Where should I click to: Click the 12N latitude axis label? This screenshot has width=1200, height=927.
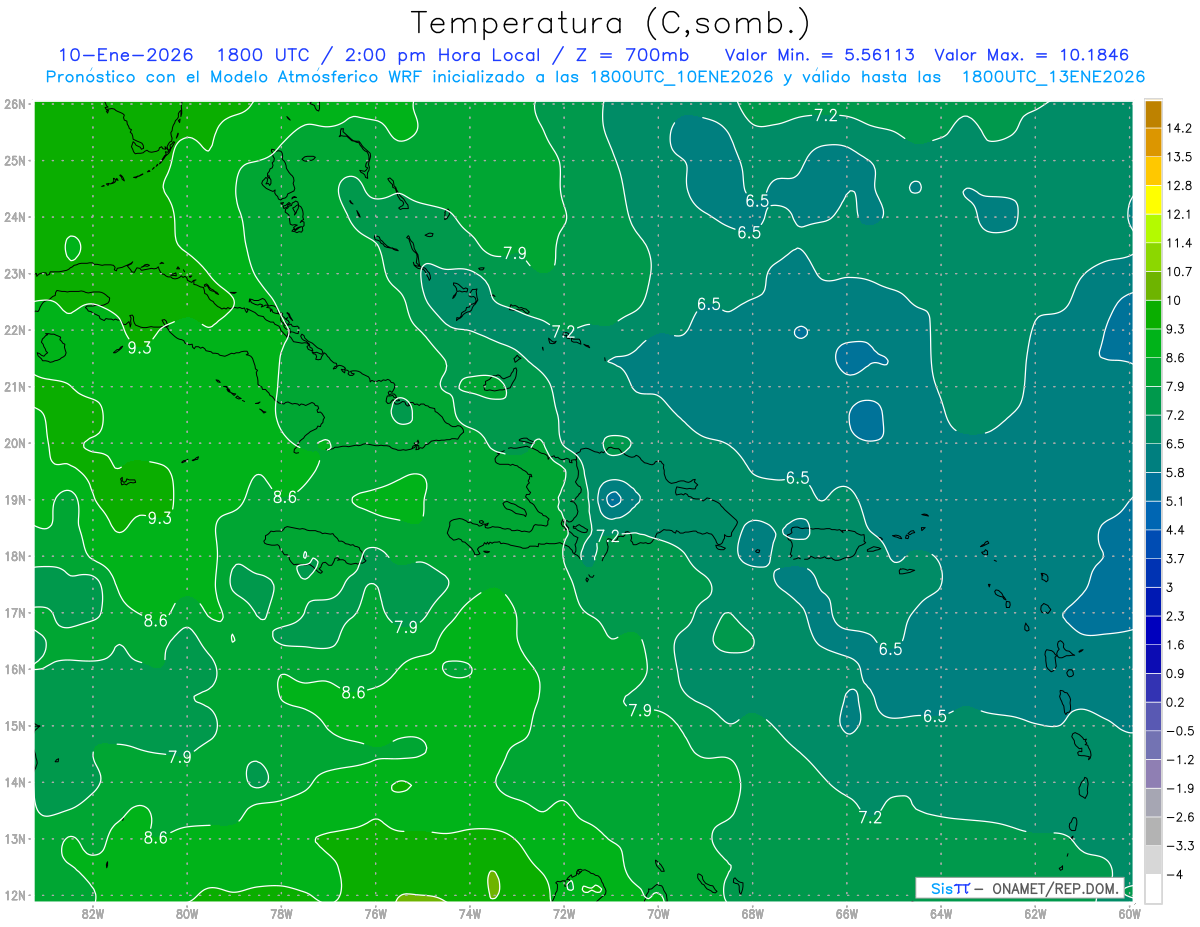pos(14,895)
